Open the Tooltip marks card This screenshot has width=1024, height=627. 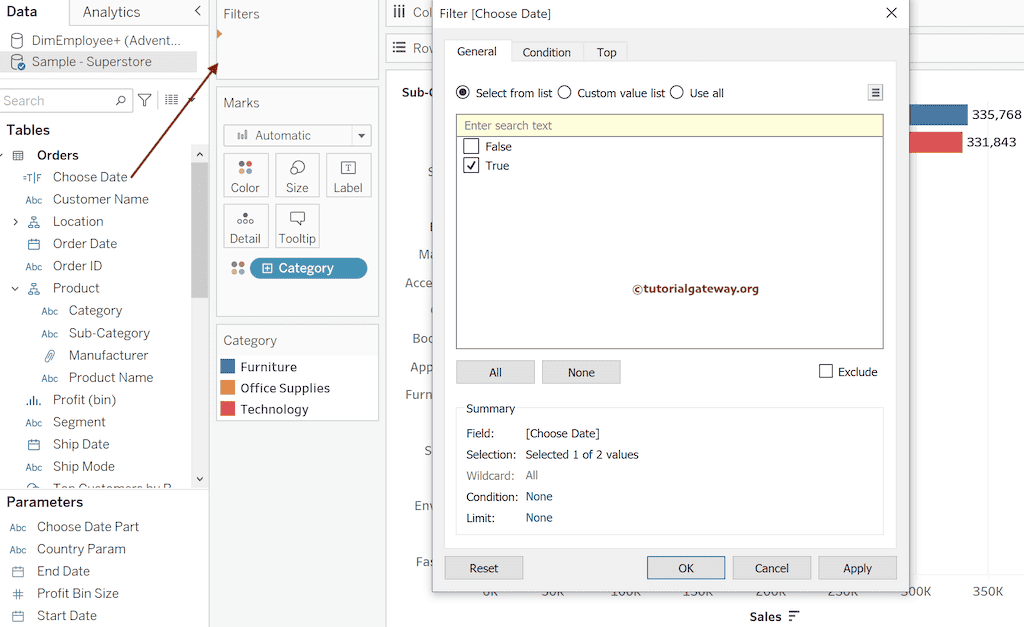[x=297, y=226]
